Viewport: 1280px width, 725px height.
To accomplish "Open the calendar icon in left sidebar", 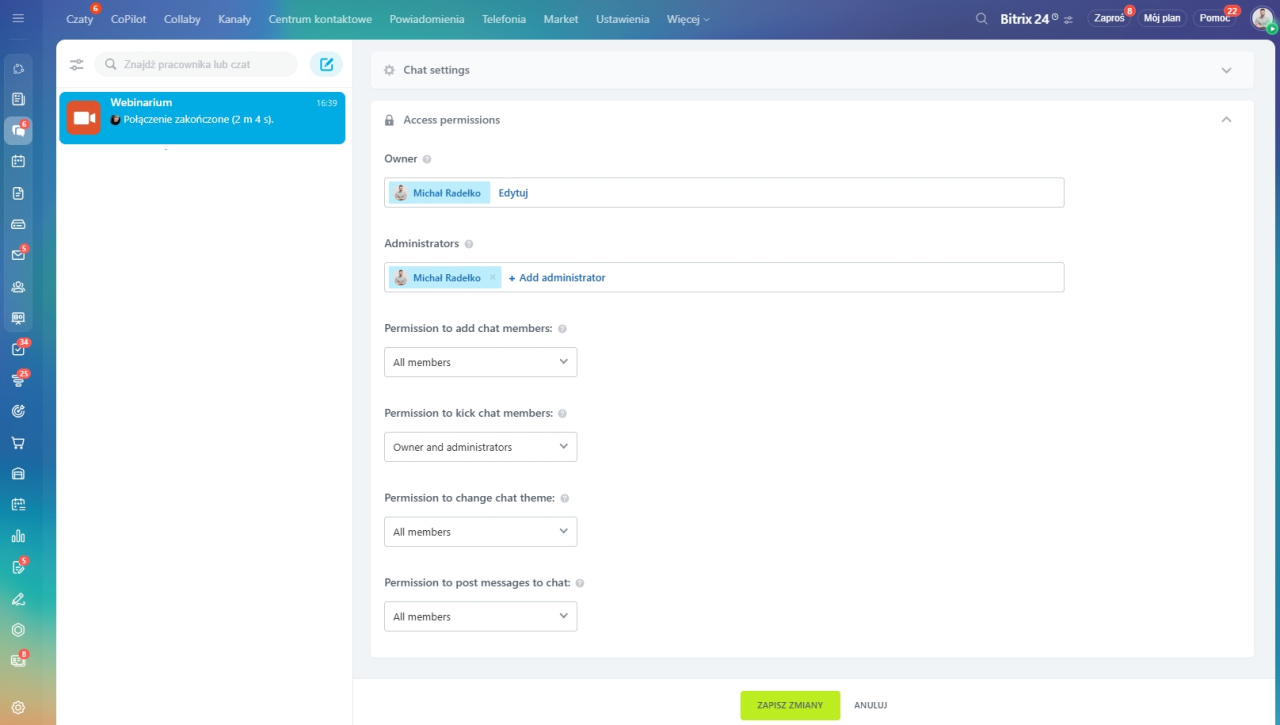I will click(18, 161).
